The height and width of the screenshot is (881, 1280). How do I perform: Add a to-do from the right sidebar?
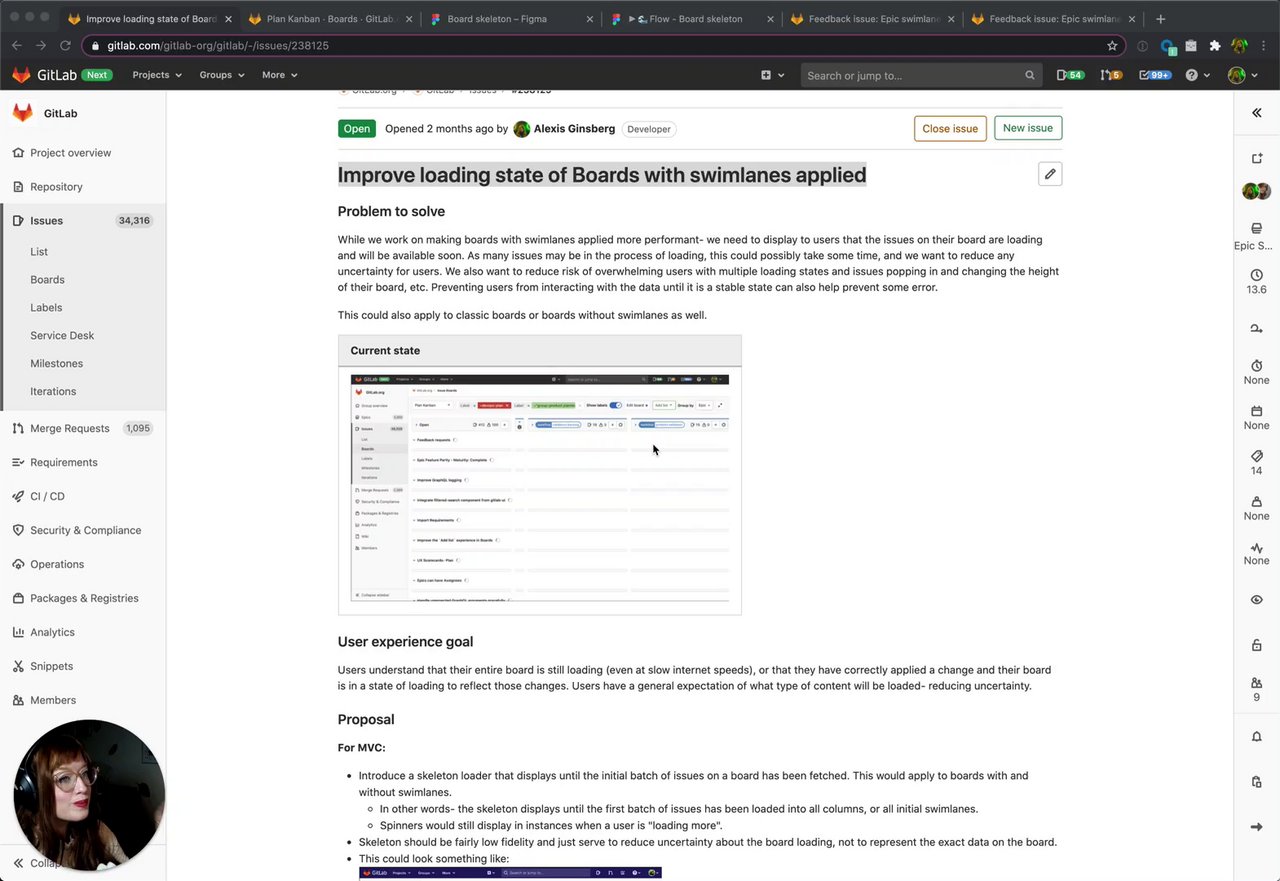[x=1257, y=159]
